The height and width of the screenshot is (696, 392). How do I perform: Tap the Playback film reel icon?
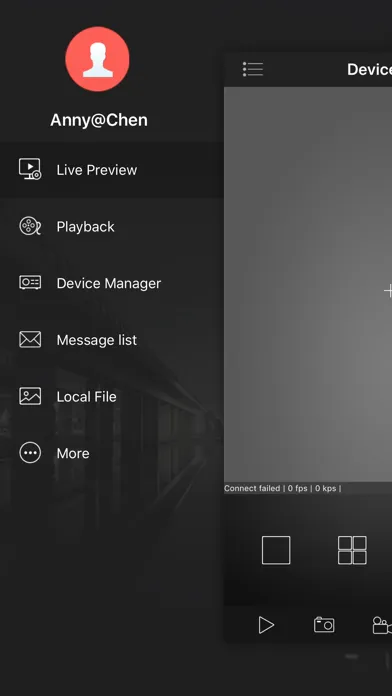tap(30, 226)
